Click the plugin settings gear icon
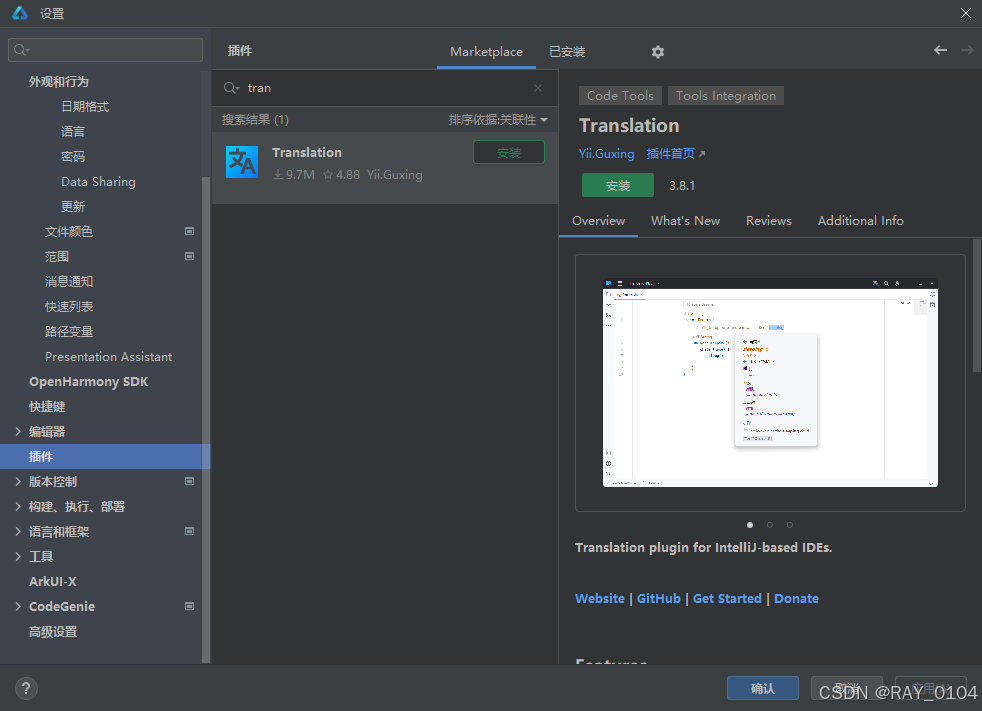The width and height of the screenshot is (982, 711). pyautogui.click(x=658, y=52)
